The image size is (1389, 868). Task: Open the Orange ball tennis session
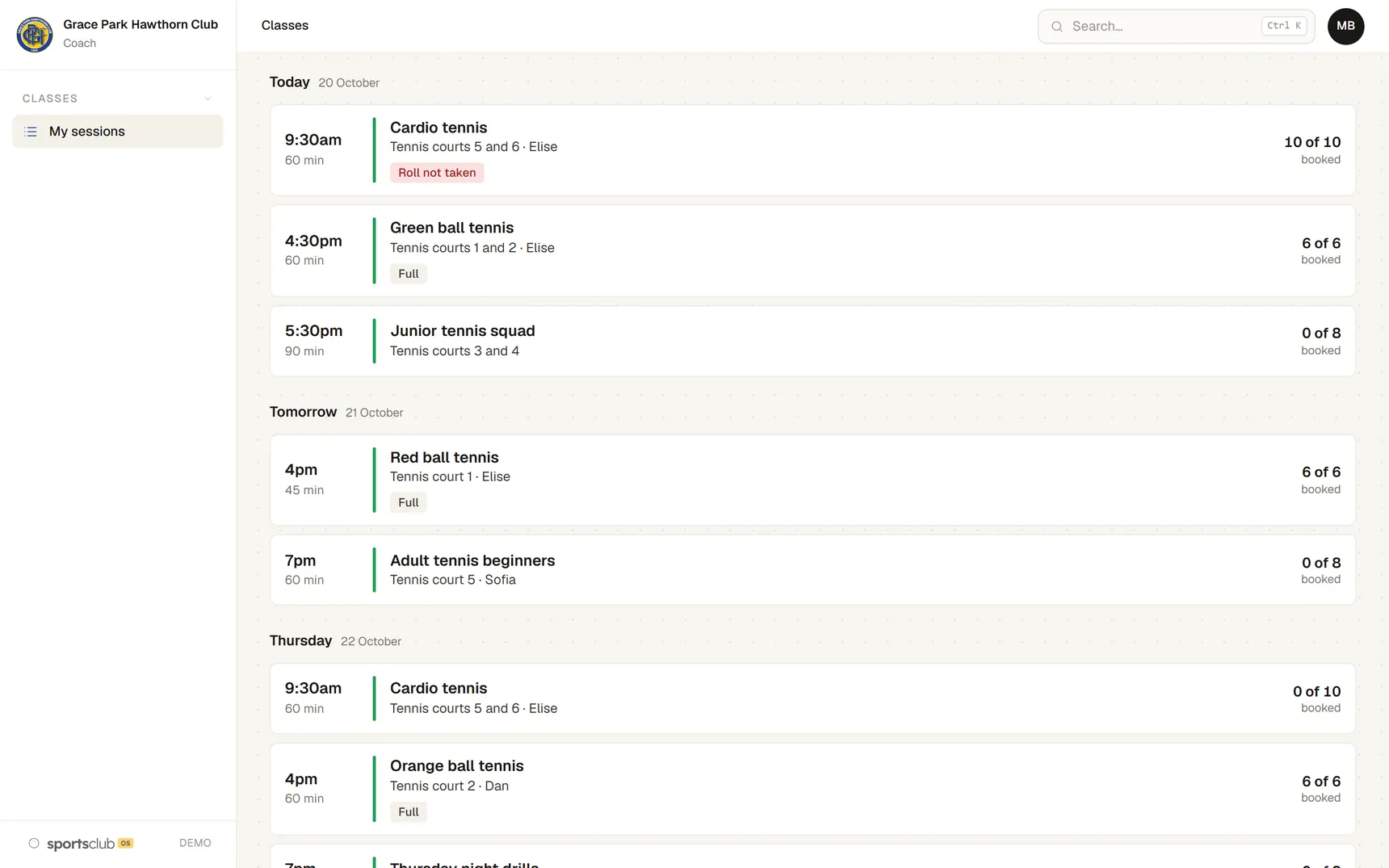coord(812,789)
